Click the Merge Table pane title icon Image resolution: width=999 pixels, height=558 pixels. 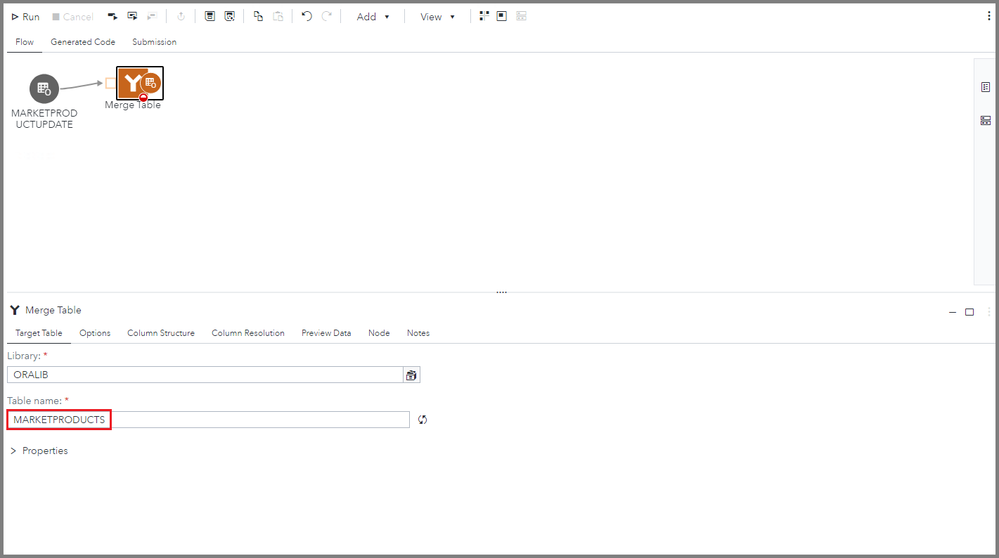point(15,310)
